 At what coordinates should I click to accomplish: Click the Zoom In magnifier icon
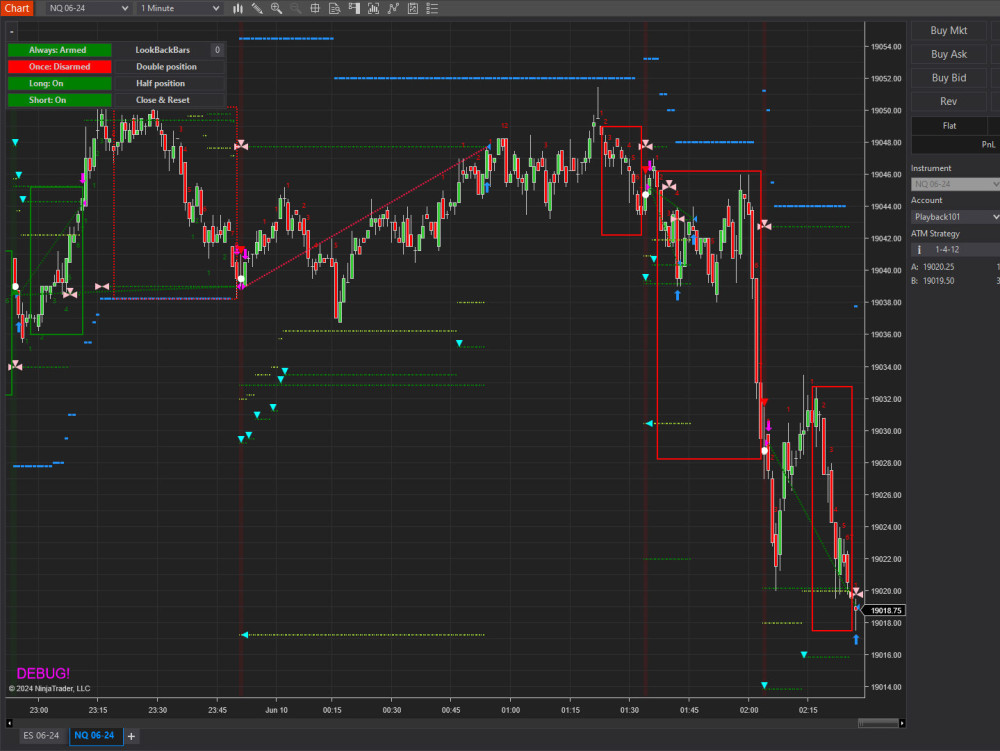click(276, 8)
